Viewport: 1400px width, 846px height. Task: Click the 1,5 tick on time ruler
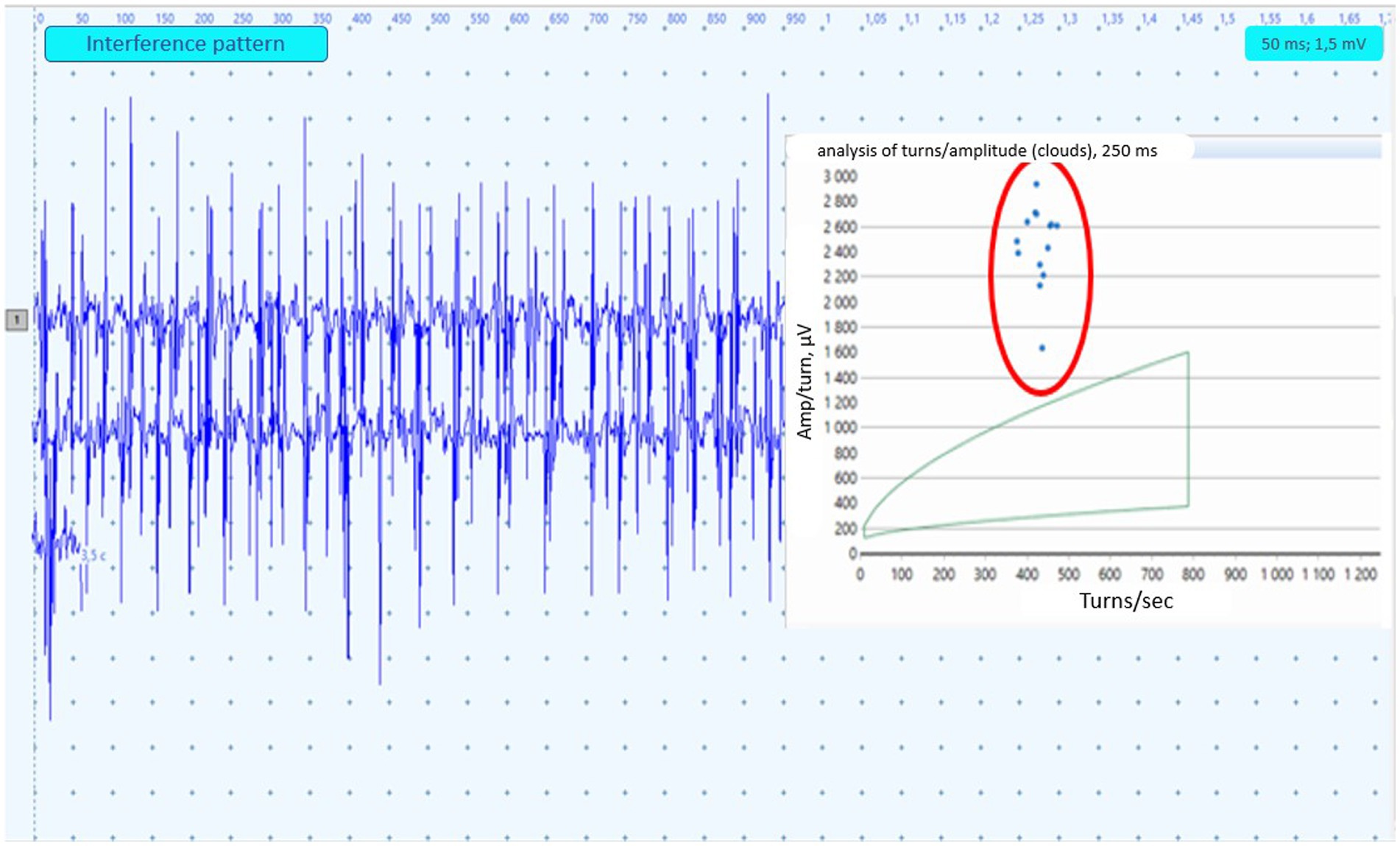point(1227,19)
